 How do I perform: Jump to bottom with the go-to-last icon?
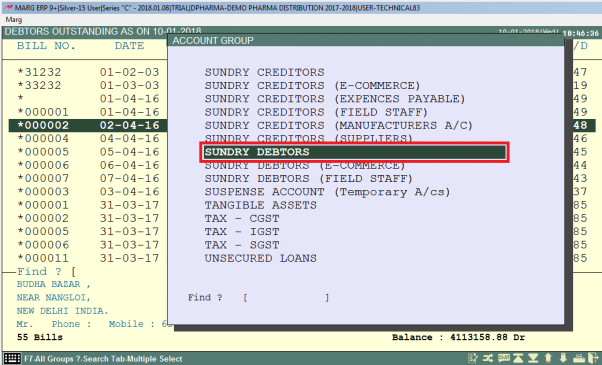point(533,358)
